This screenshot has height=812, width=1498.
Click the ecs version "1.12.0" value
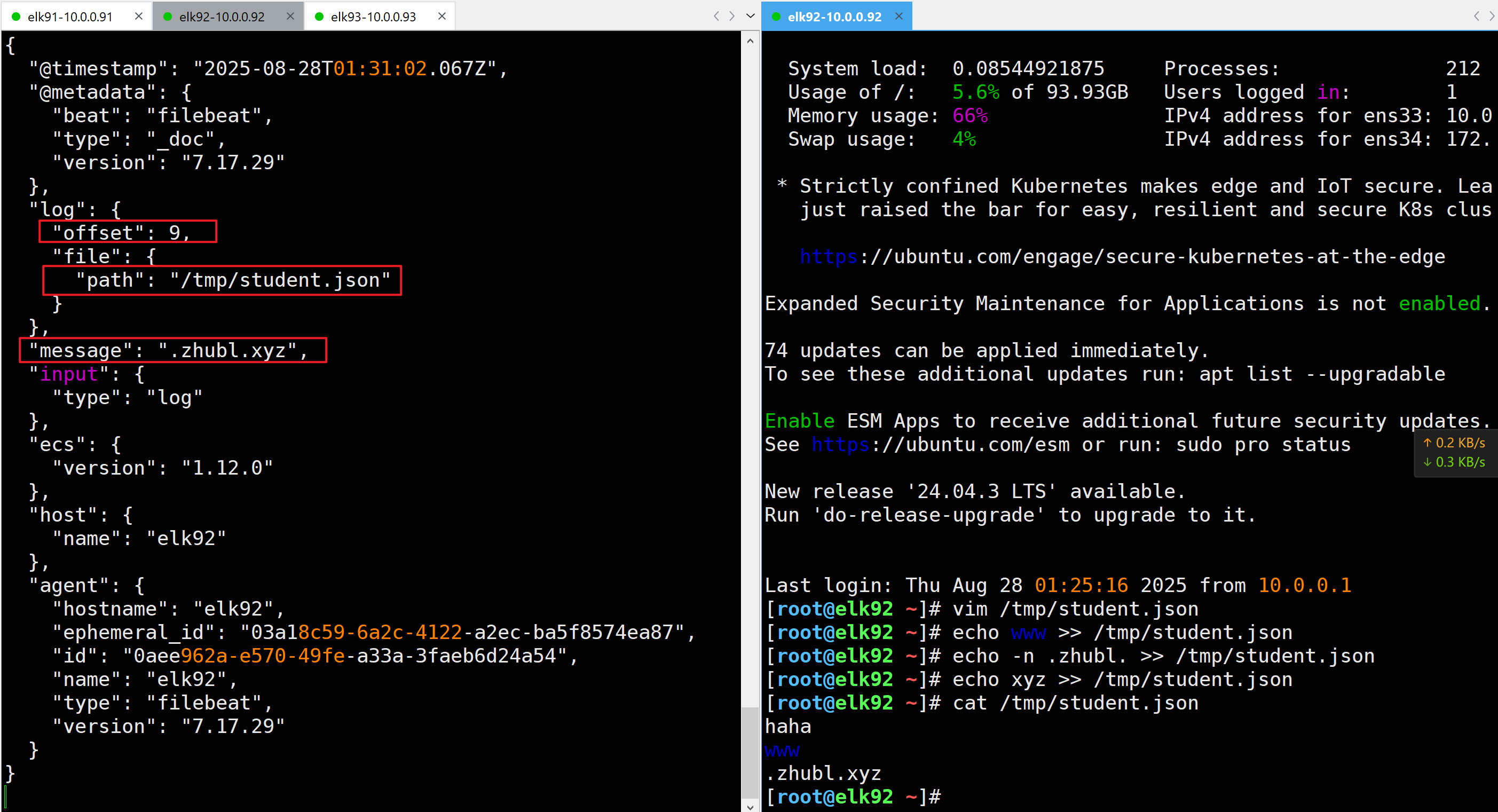click(227, 468)
